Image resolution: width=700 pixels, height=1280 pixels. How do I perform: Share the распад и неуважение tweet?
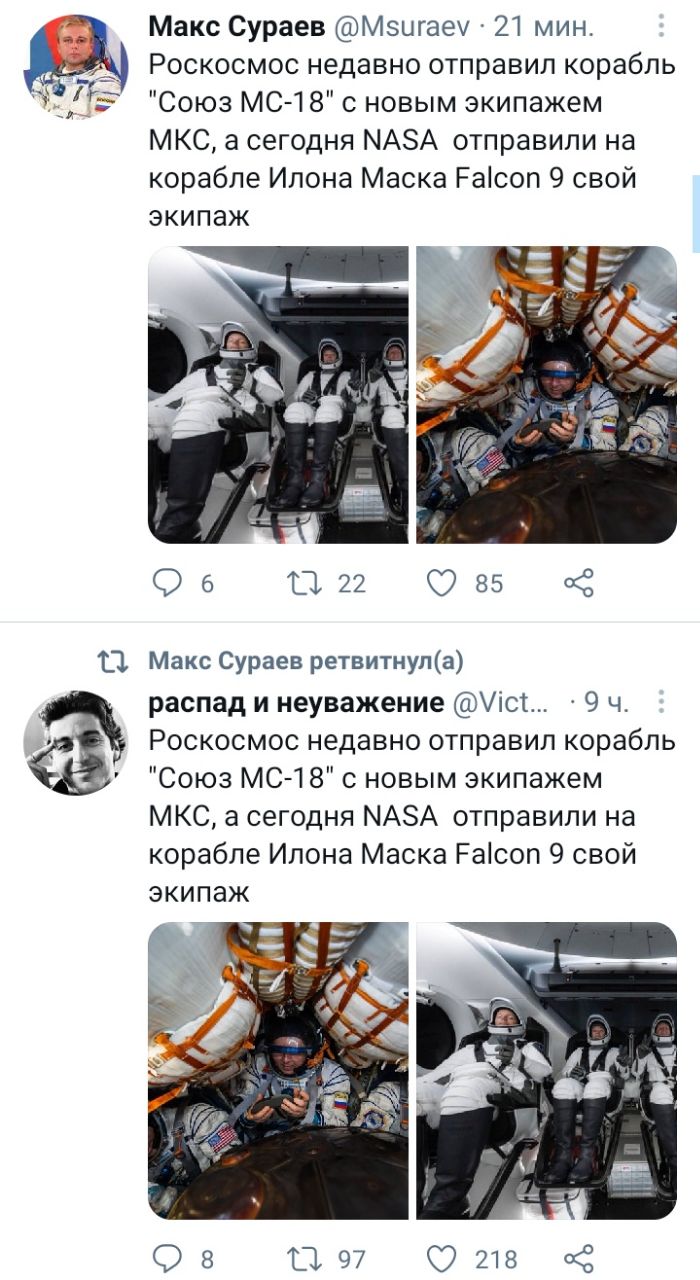[x=579, y=1258]
